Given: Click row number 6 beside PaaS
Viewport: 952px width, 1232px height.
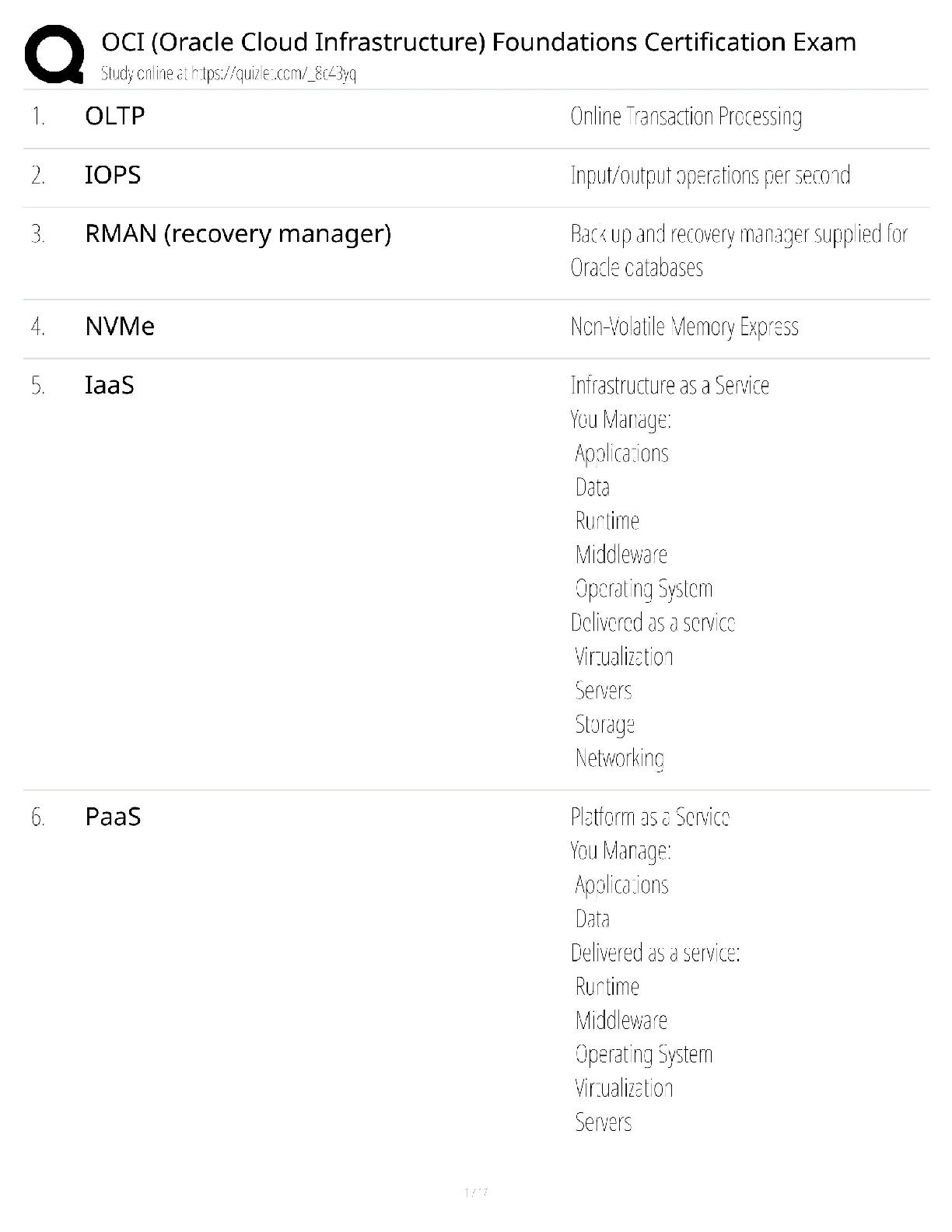Looking at the screenshot, I should (x=38, y=817).
